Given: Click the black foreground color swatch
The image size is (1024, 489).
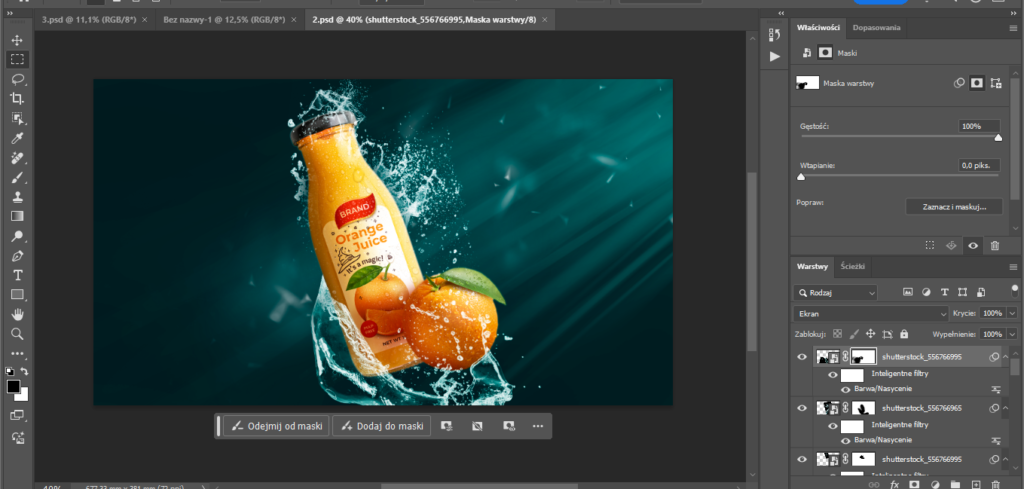Looking at the screenshot, I should coord(13,386).
